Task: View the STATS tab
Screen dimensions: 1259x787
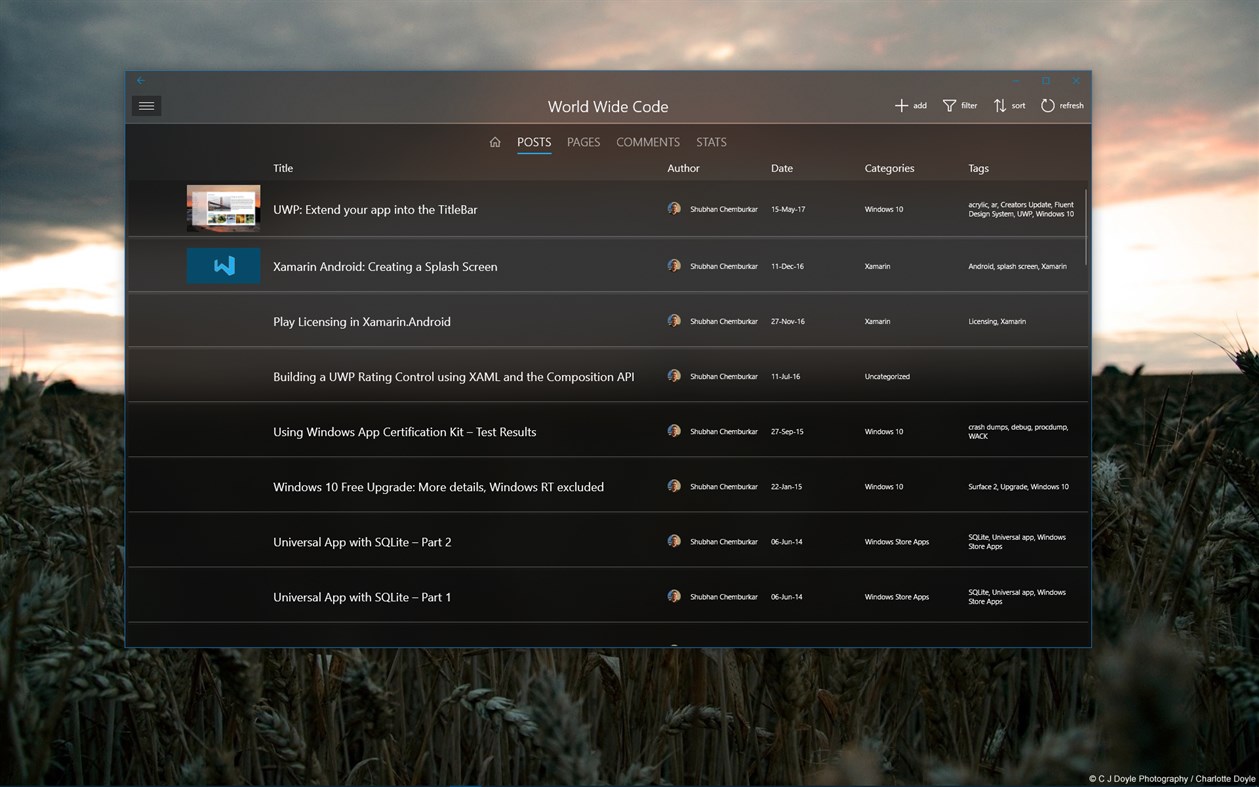Action: 711,142
